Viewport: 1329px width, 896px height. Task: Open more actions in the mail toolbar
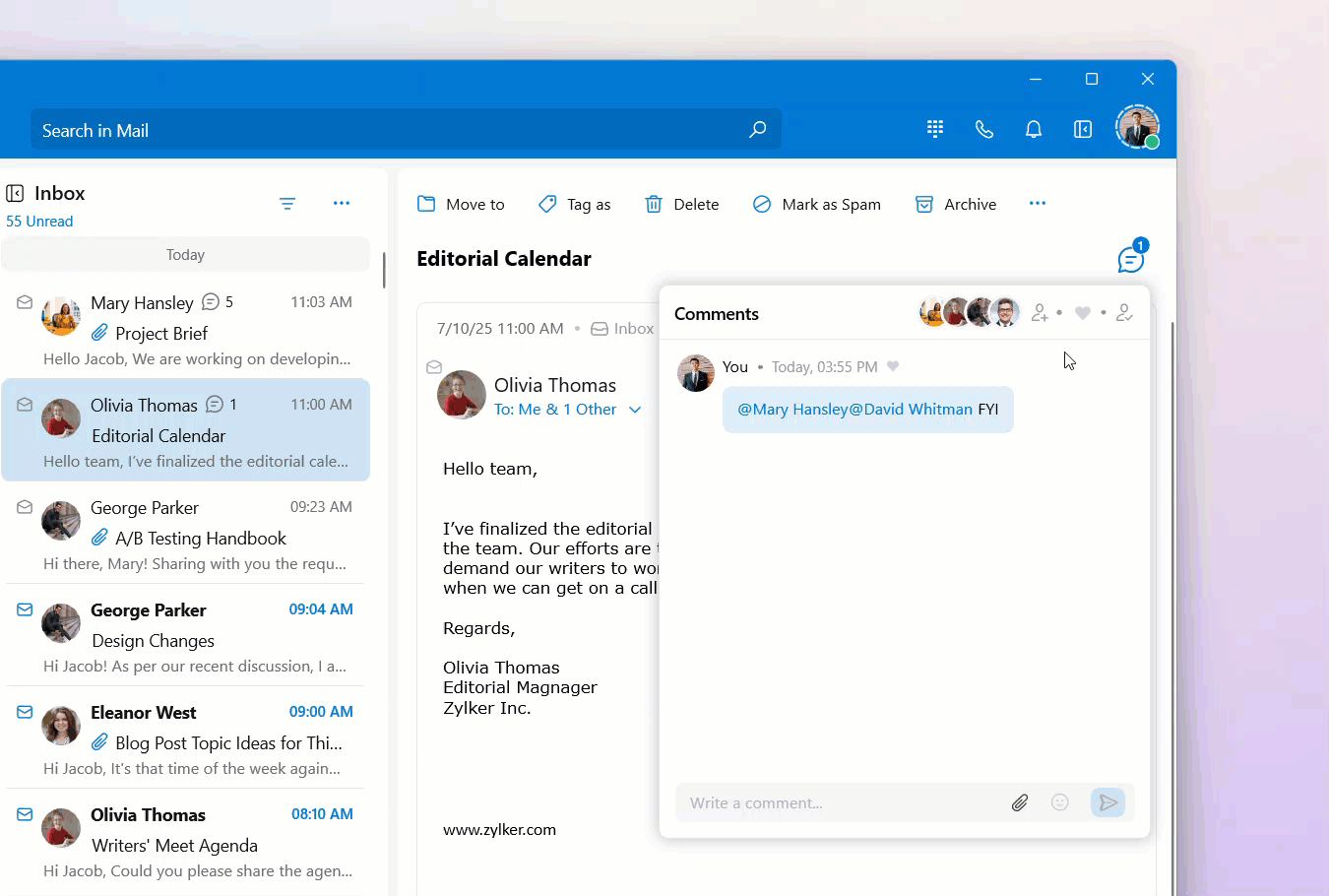pyautogui.click(x=1038, y=203)
